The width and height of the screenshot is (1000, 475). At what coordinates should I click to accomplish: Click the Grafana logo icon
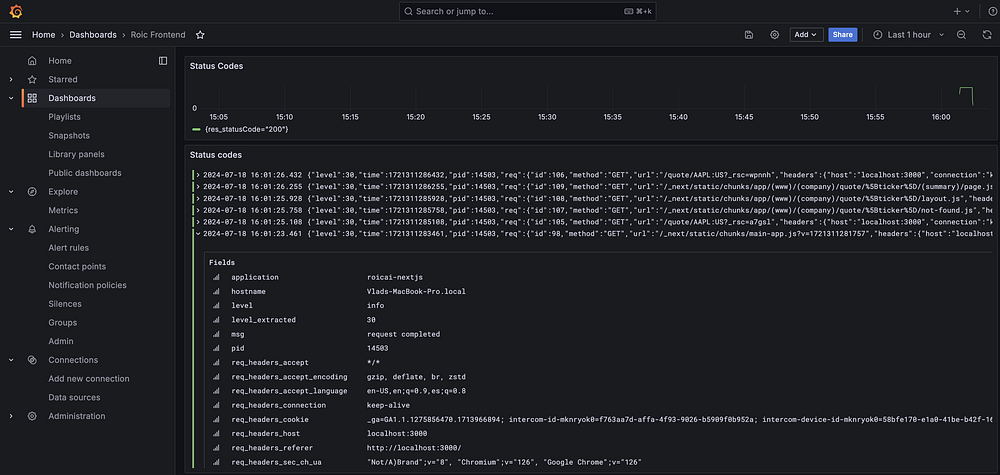click(x=14, y=11)
